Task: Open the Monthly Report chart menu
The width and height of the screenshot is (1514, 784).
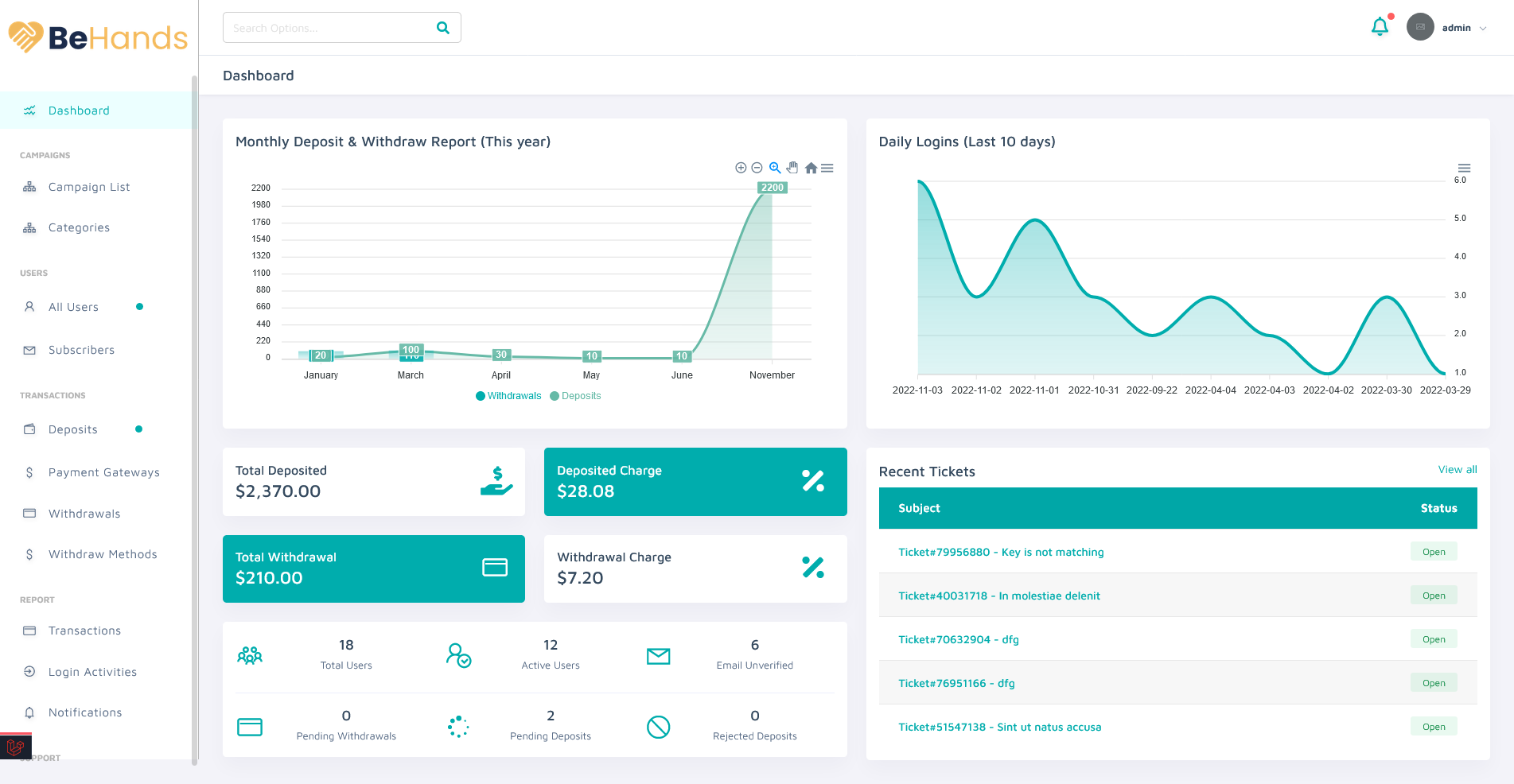Action: click(x=827, y=168)
